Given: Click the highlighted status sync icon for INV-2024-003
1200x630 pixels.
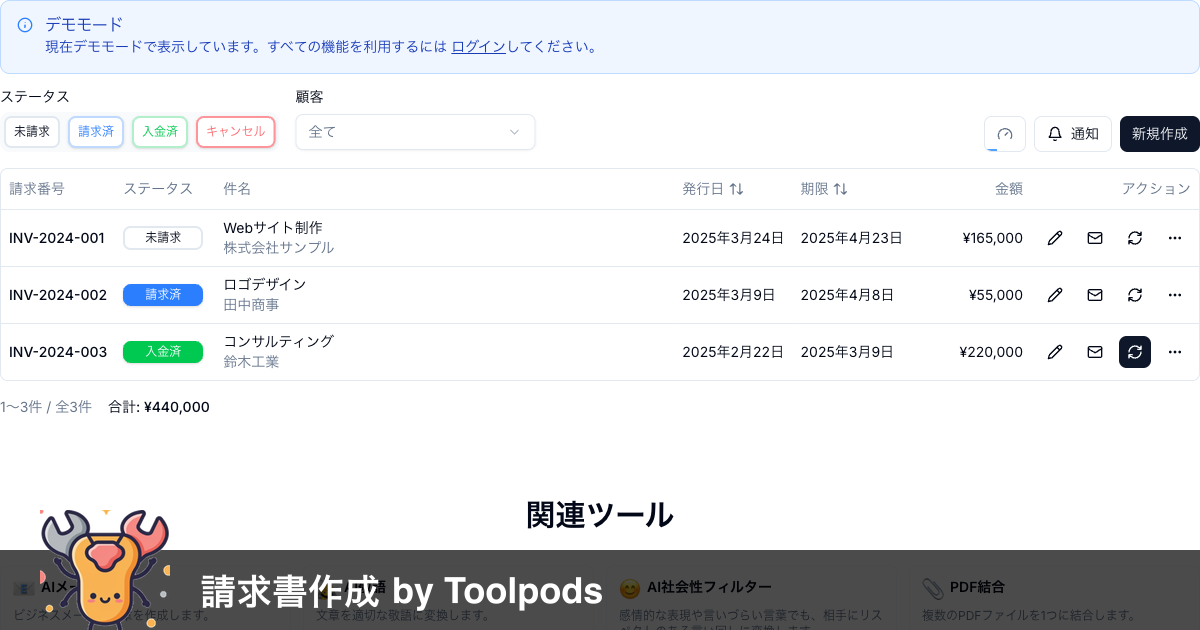Looking at the screenshot, I should [x=1134, y=352].
